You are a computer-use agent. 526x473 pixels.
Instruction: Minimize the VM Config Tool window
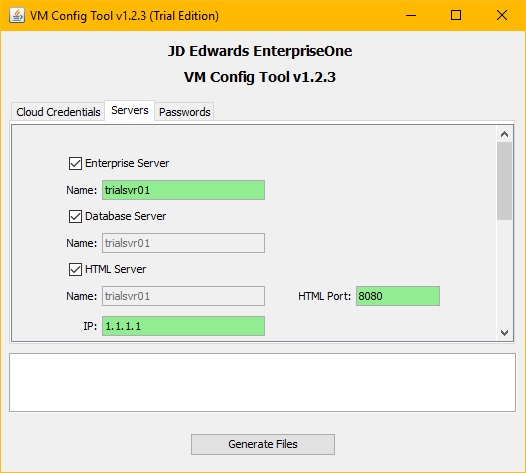411,15
